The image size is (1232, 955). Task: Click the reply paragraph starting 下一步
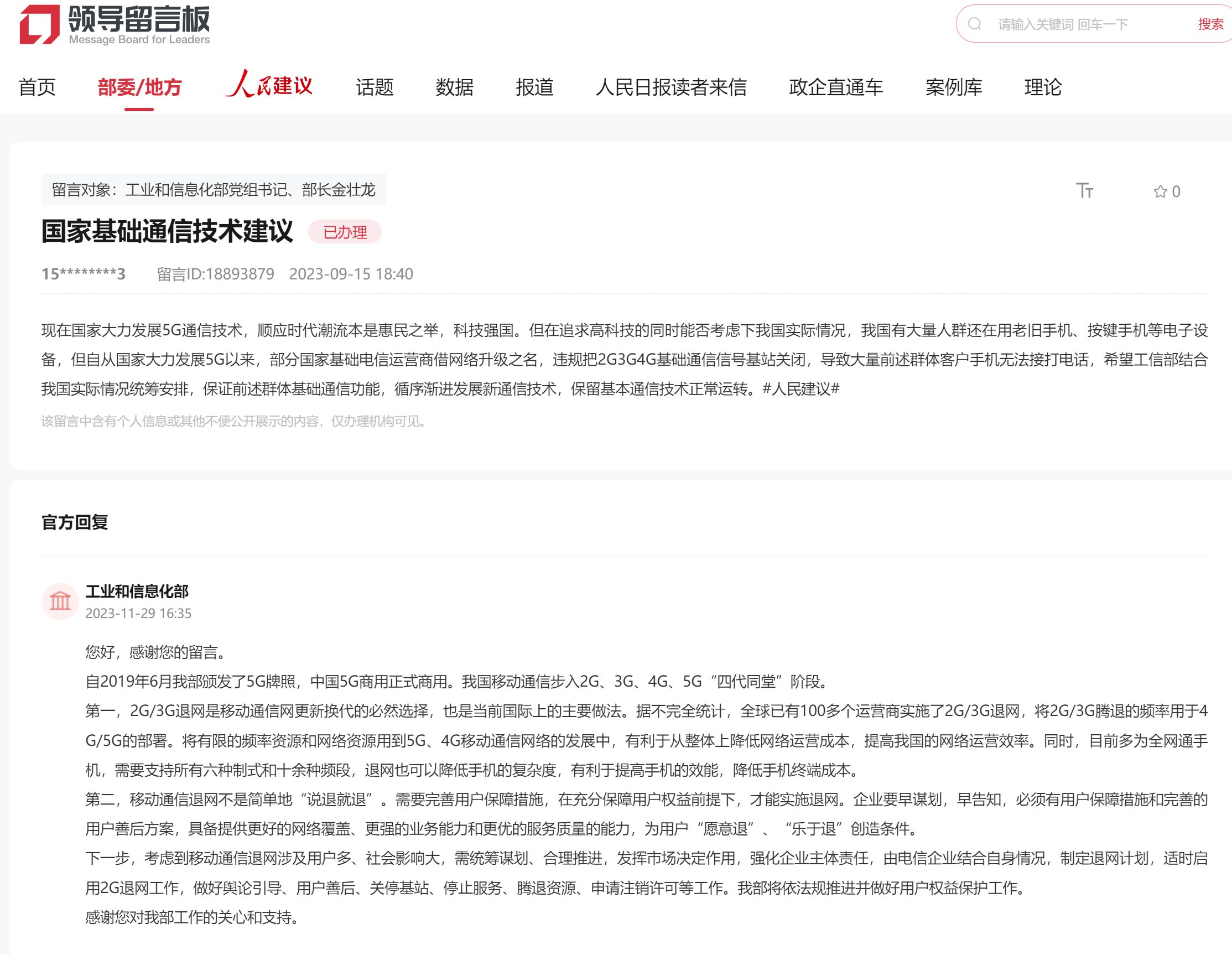click(x=647, y=873)
